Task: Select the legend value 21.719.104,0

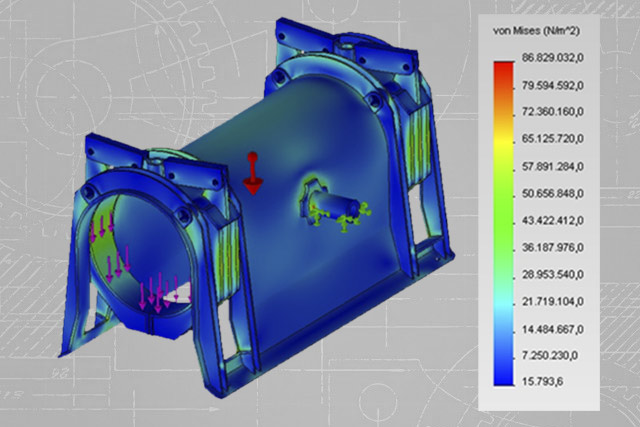Action: coord(553,302)
